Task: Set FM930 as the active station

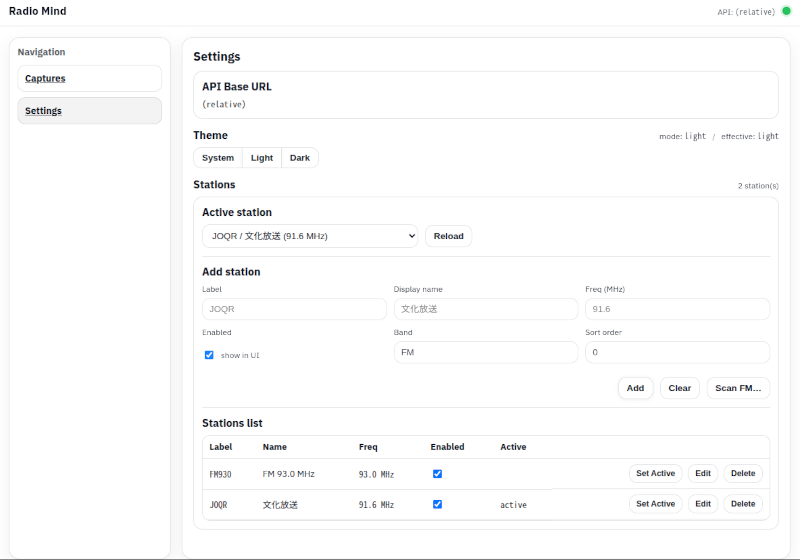Action: point(655,474)
